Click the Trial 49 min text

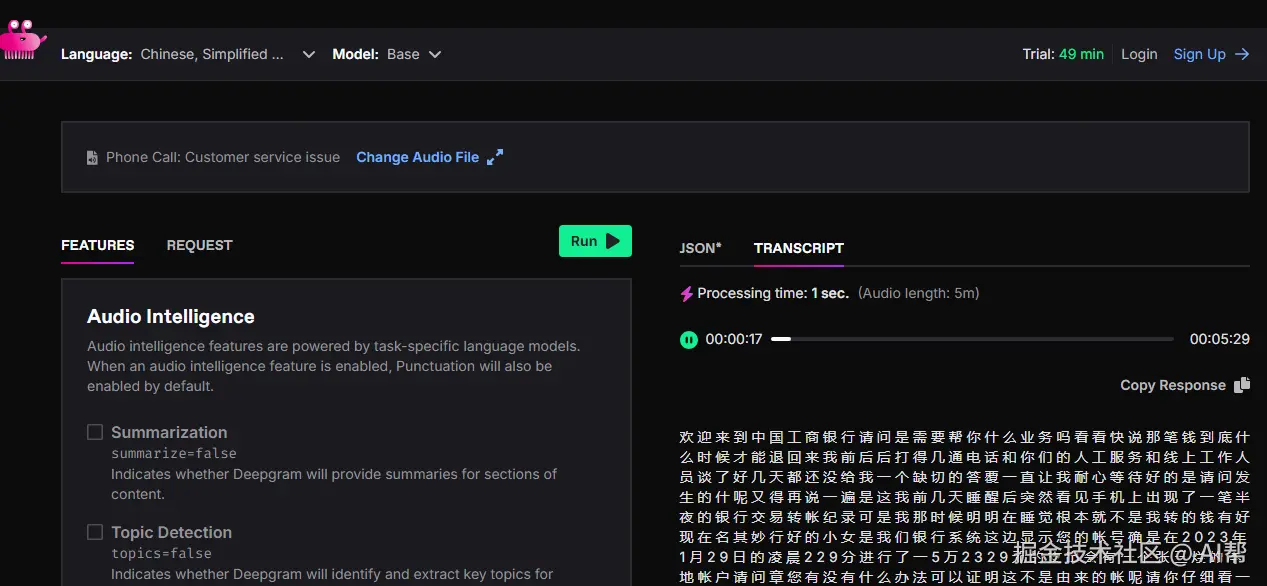click(1063, 54)
